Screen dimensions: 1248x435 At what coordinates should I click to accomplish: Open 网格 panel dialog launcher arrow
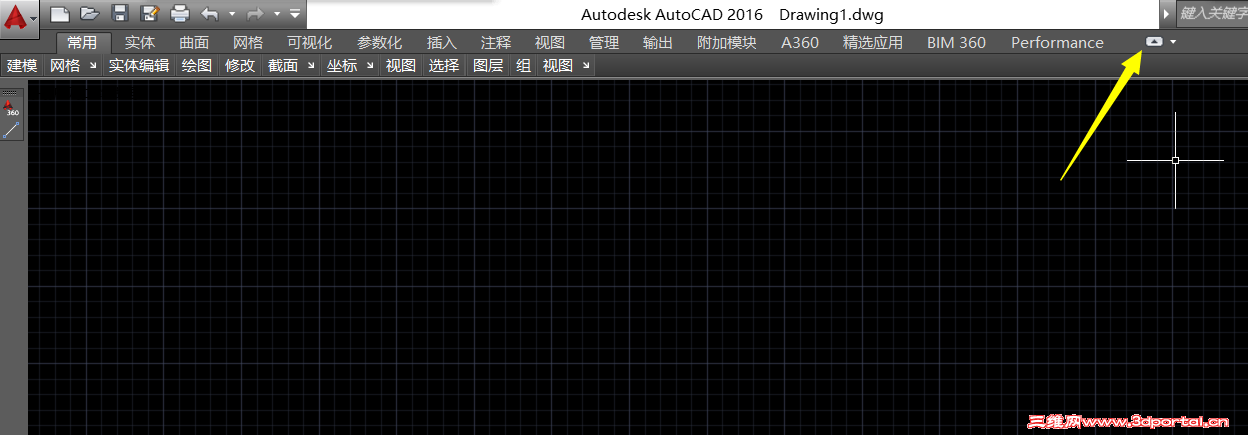click(93, 66)
